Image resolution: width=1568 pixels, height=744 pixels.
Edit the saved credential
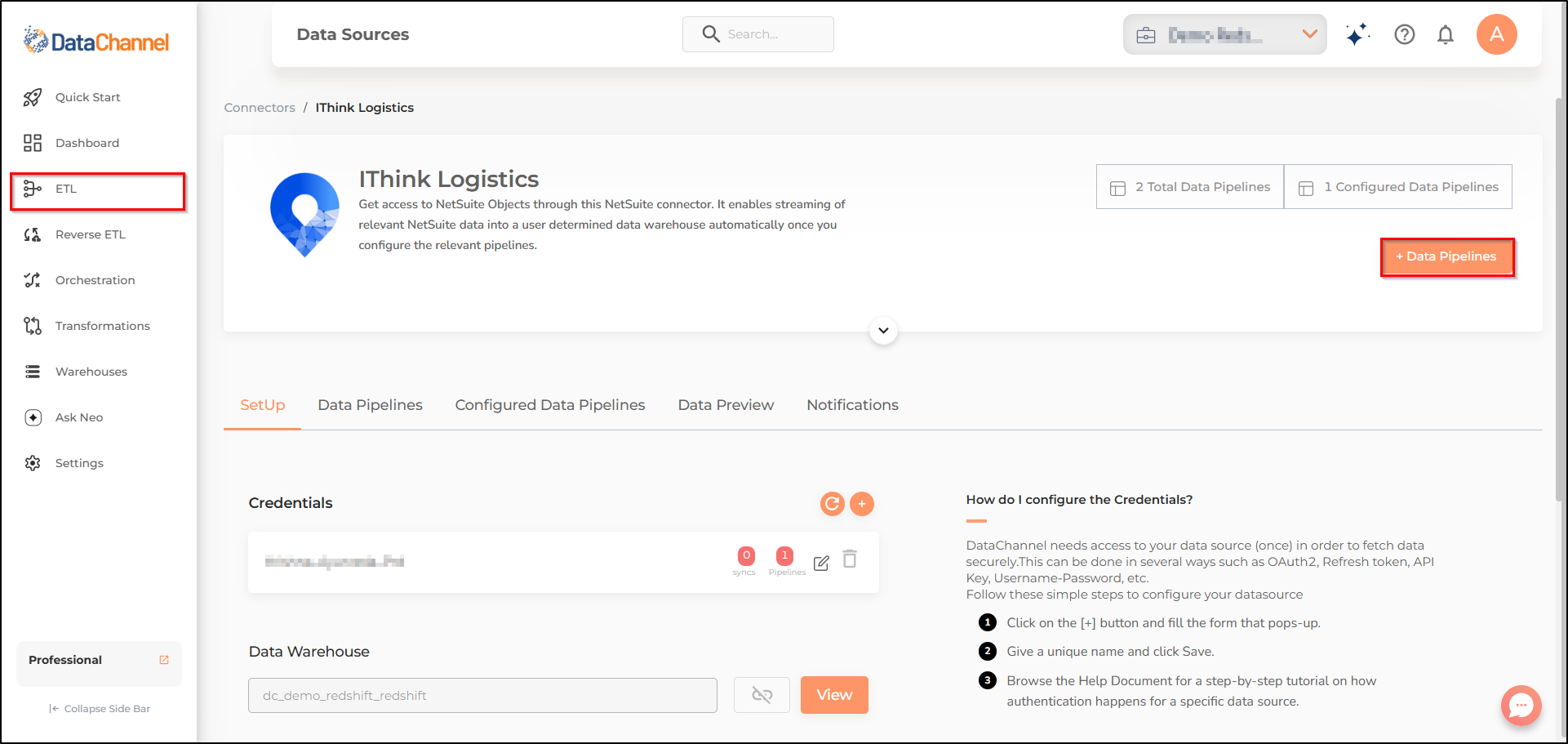point(821,563)
